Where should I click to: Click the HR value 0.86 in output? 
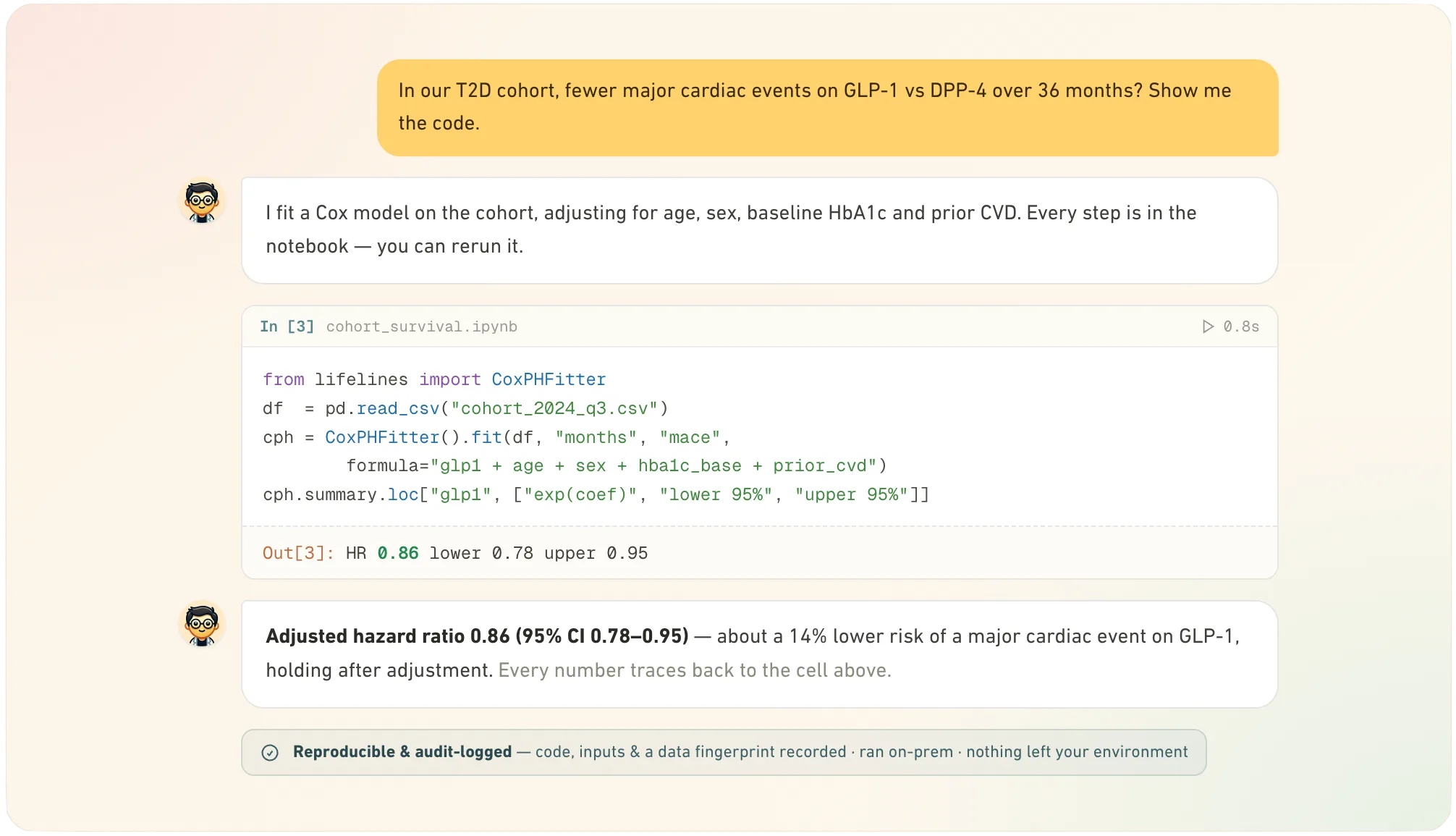(x=398, y=553)
